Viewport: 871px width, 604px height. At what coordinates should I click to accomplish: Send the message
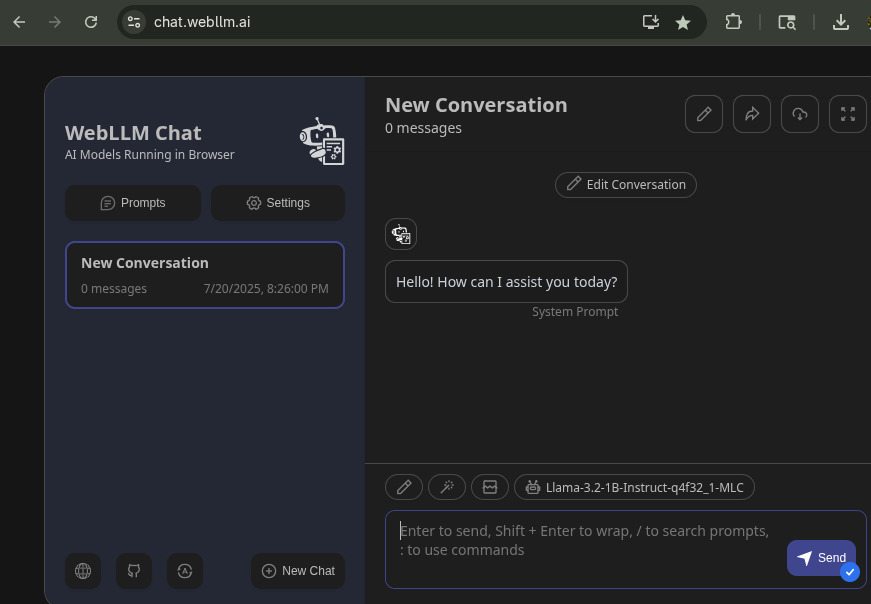click(x=821, y=558)
